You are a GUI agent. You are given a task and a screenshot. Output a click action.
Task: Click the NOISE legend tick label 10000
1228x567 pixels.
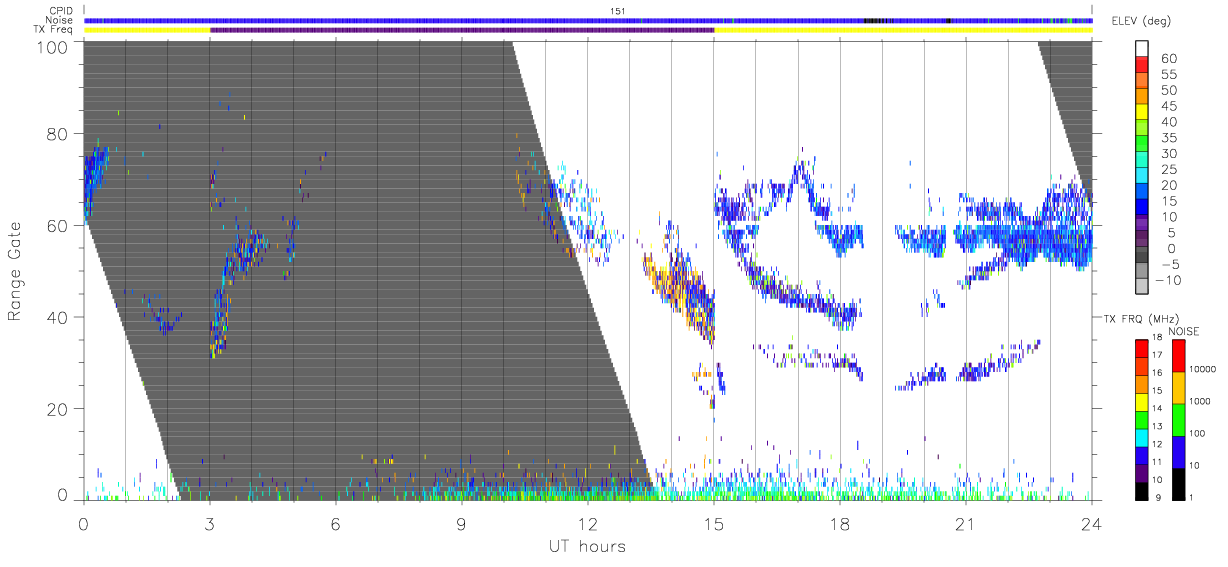[x=1204, y=371]
